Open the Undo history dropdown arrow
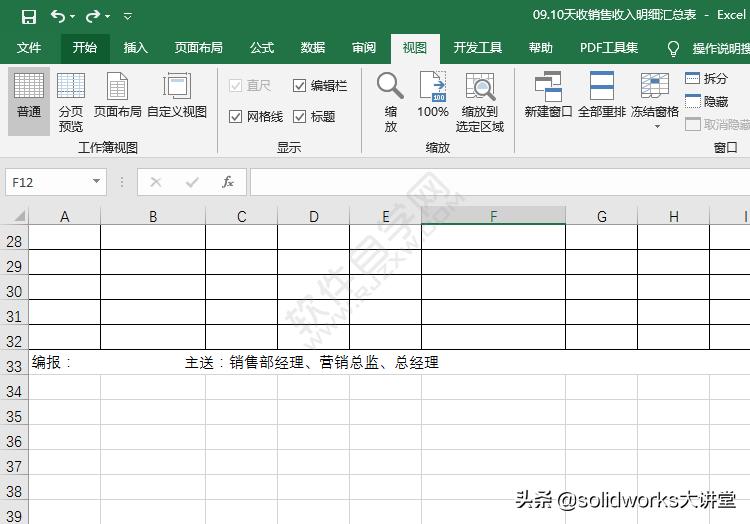This screenshot has height=524, width=750. 72,17
